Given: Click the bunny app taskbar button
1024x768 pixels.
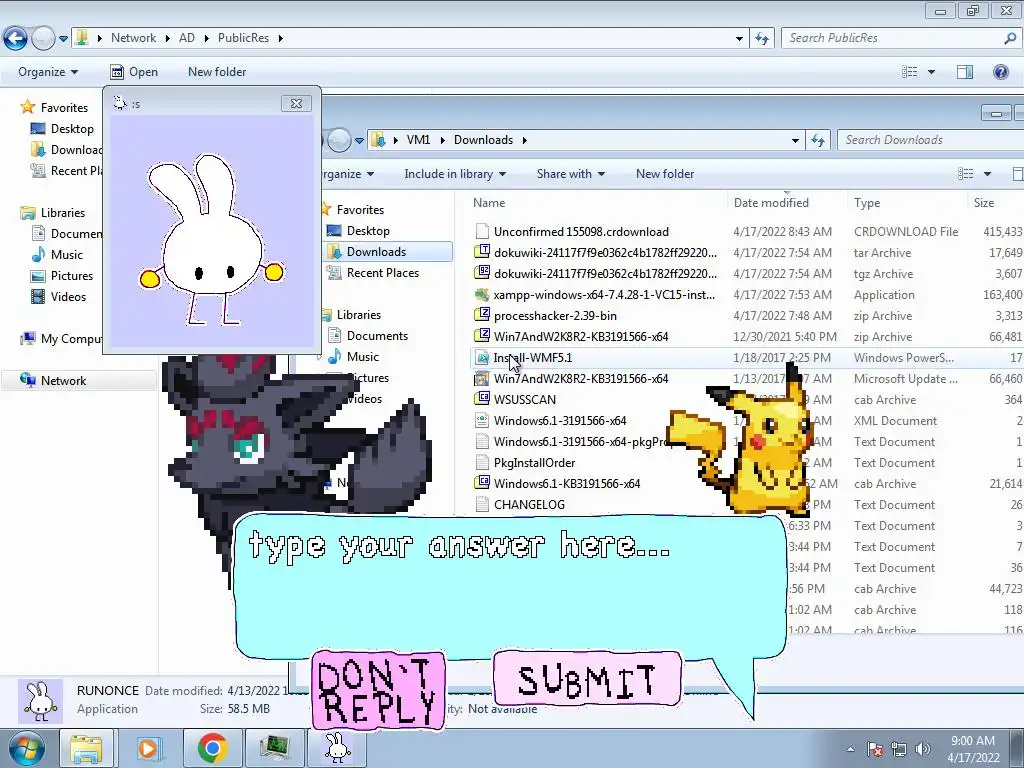Looking at the screenshot, I should click(337, 748).
